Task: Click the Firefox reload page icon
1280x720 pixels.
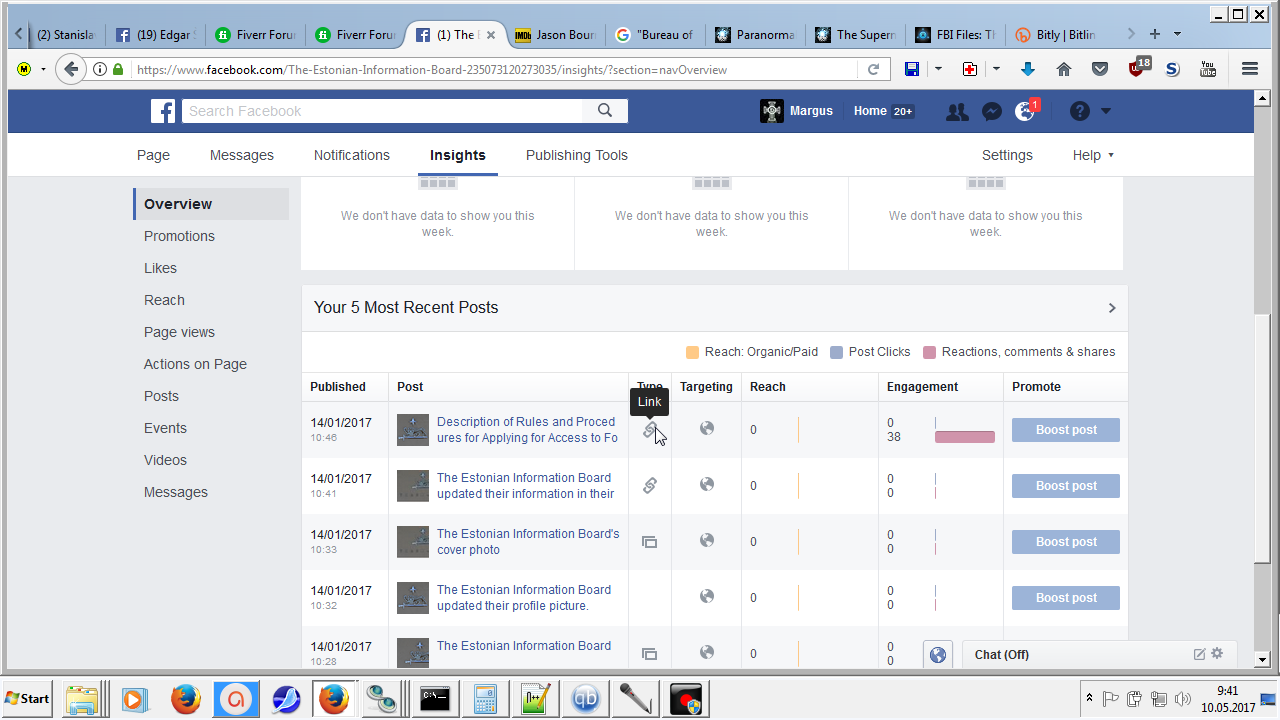Action: pos(873,69)
